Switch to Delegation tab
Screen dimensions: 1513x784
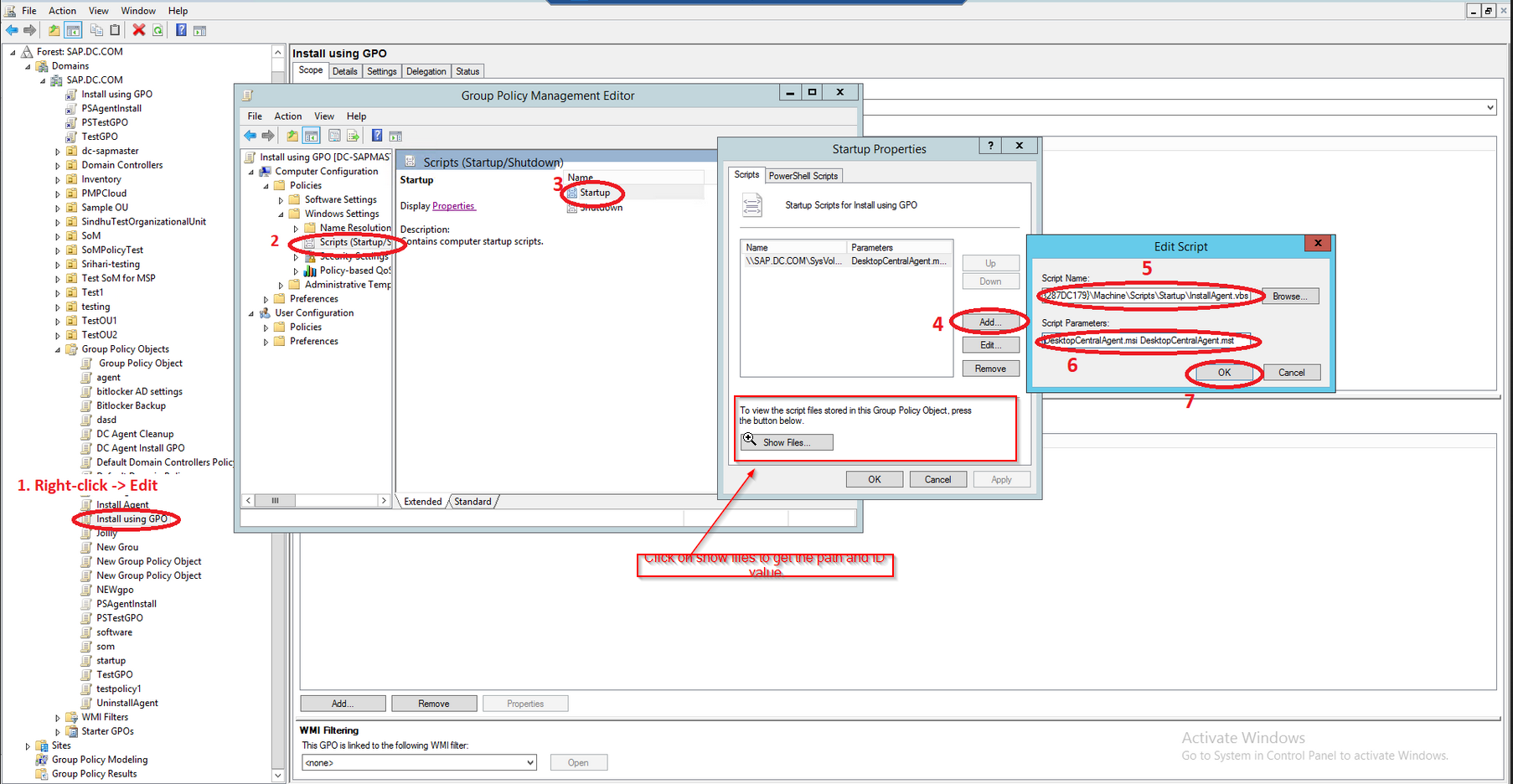(426, 71)
